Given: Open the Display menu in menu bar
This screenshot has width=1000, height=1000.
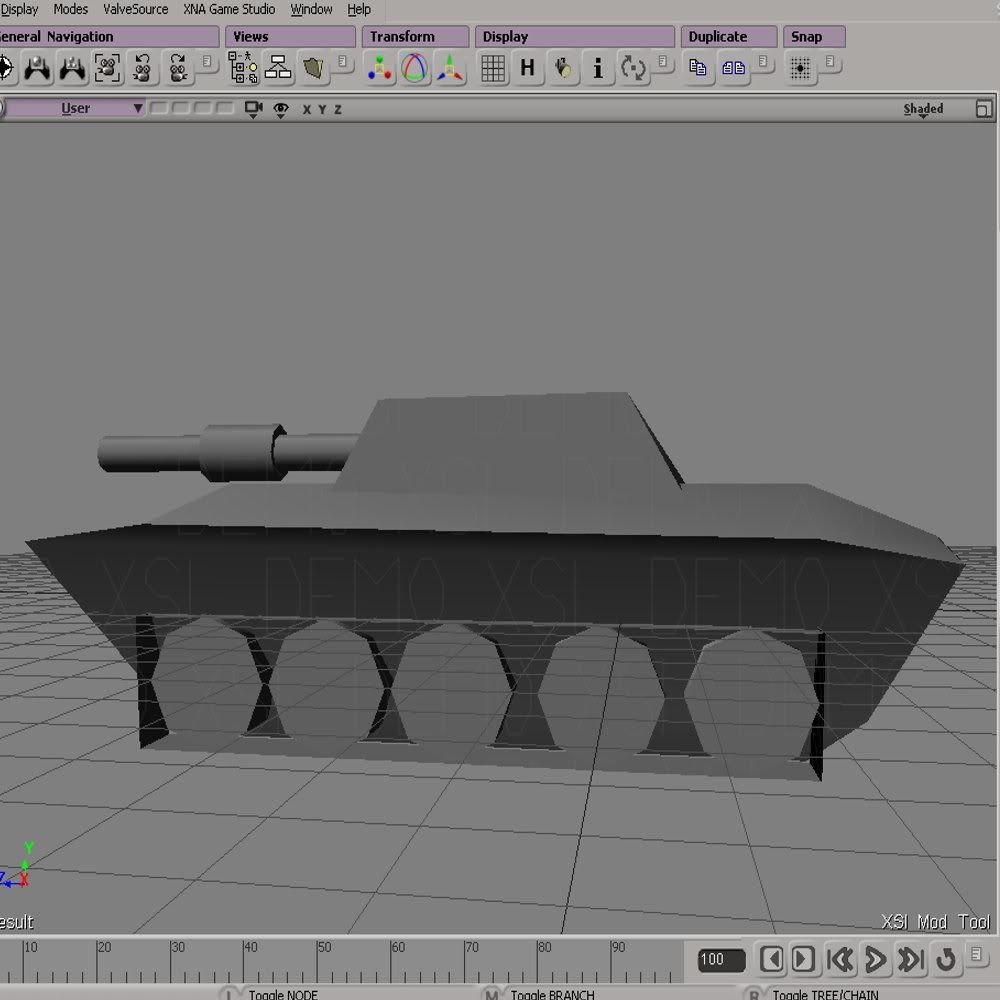Looking at the screenshot, I should (x=19, y=10).
